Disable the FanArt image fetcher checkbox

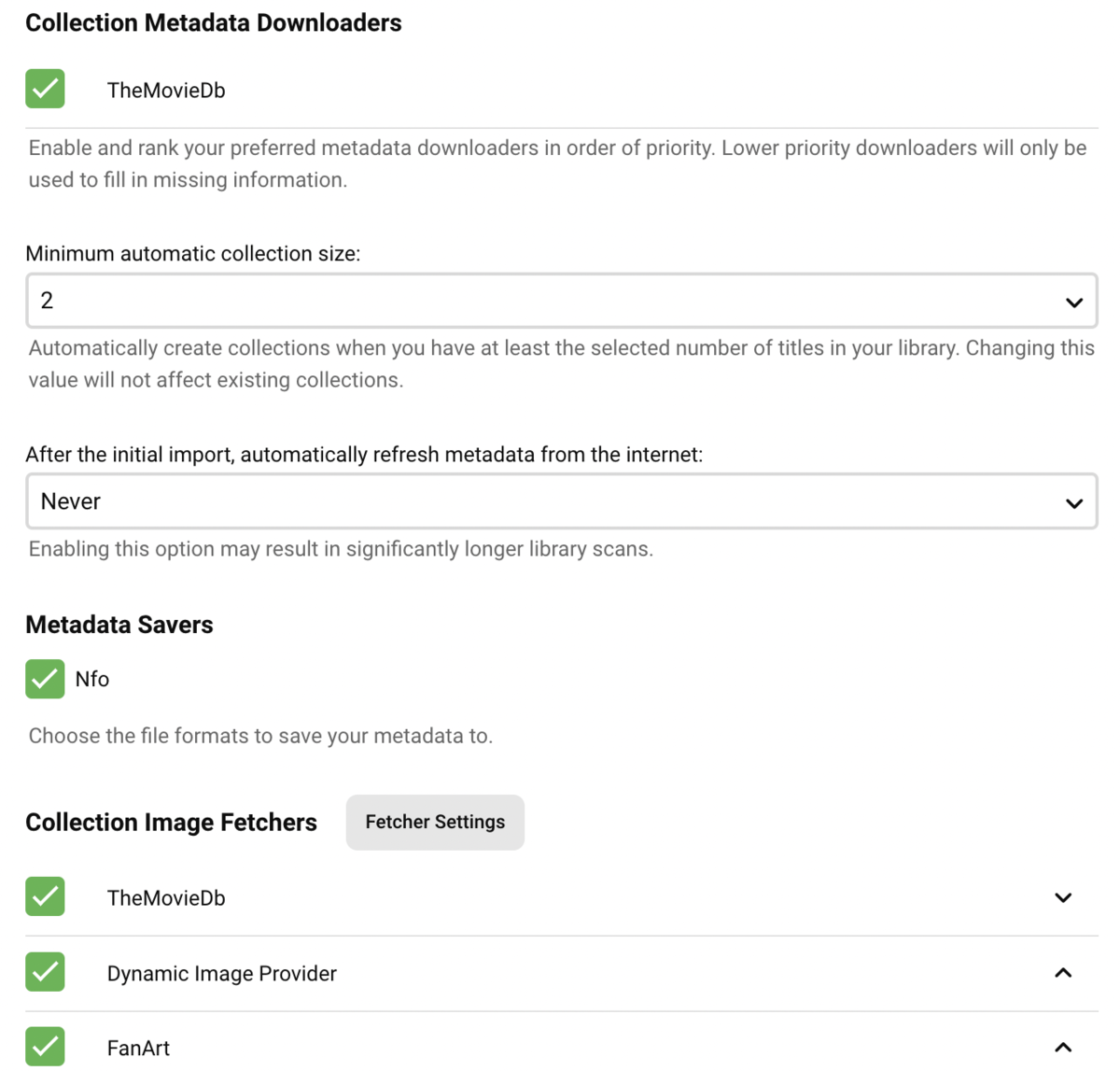coord(45,1047)
